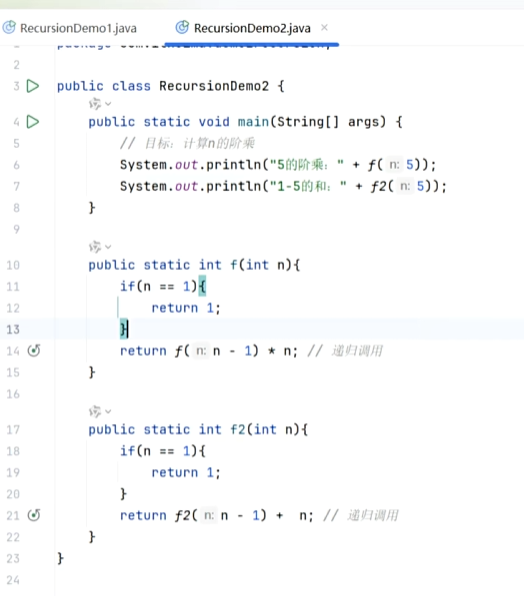Click line number 3 in the gutter
Screen dimensions: 524x596
click(x=16, y=86)
